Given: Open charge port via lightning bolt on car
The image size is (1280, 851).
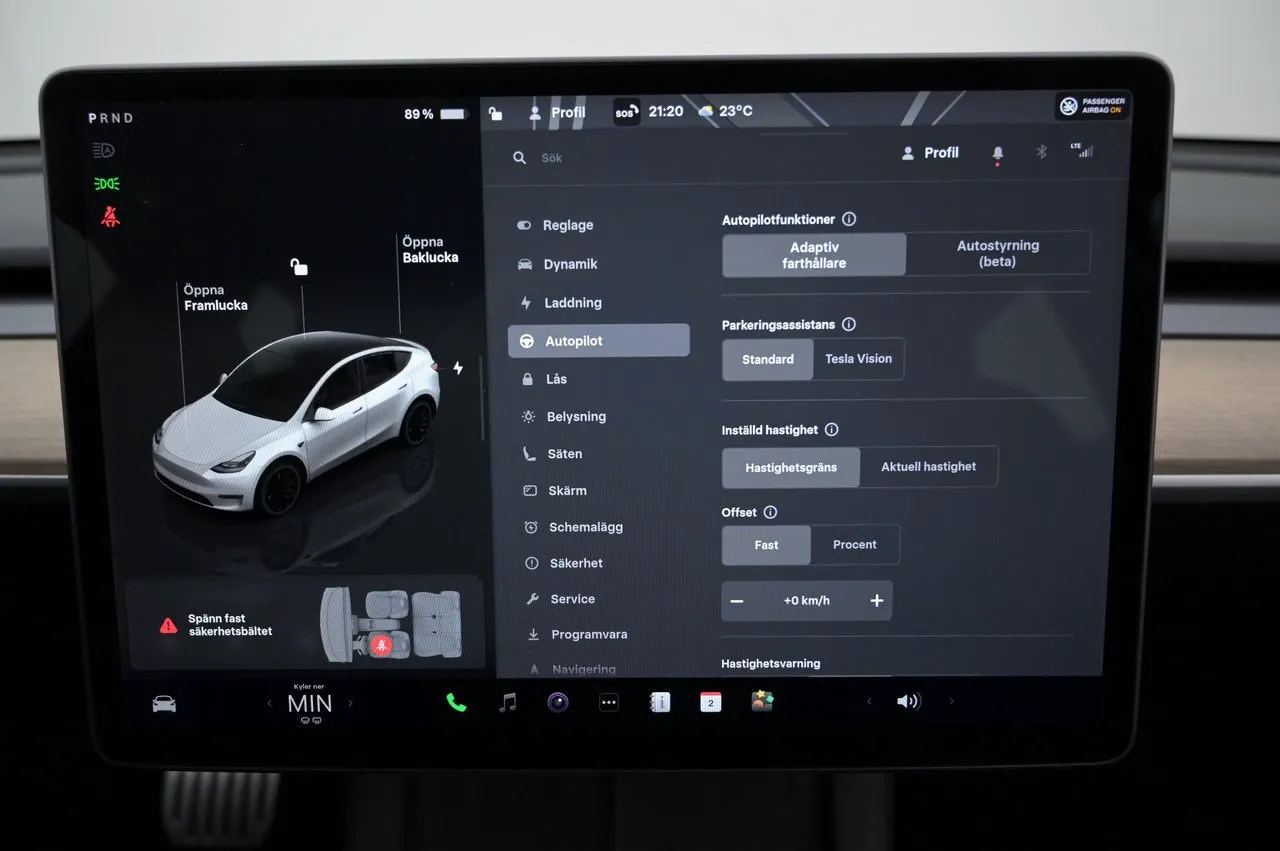Looking at the screenshot, I should (x=458, y=368).
